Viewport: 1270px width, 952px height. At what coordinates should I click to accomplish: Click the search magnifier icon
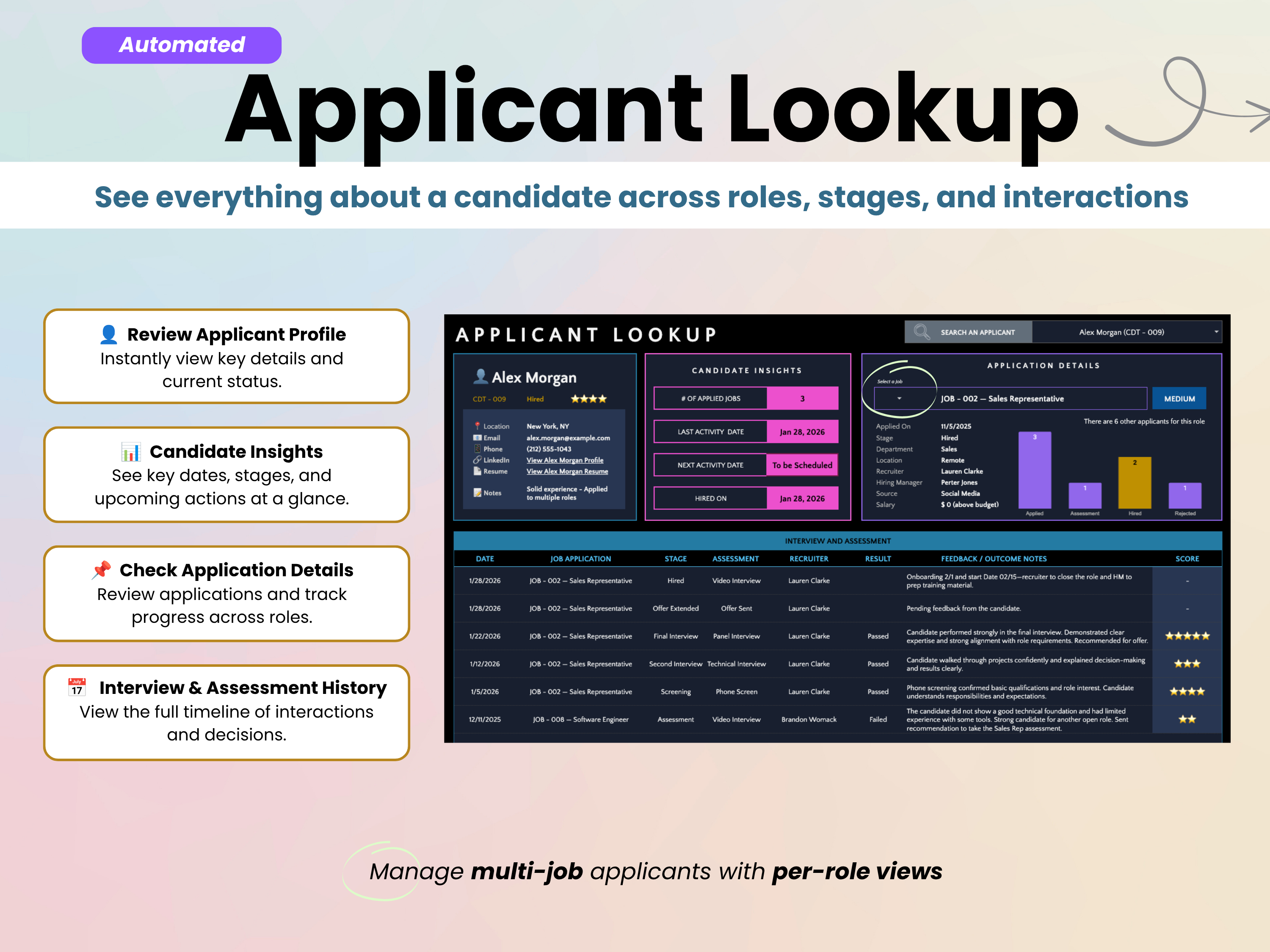click(922, 332)
